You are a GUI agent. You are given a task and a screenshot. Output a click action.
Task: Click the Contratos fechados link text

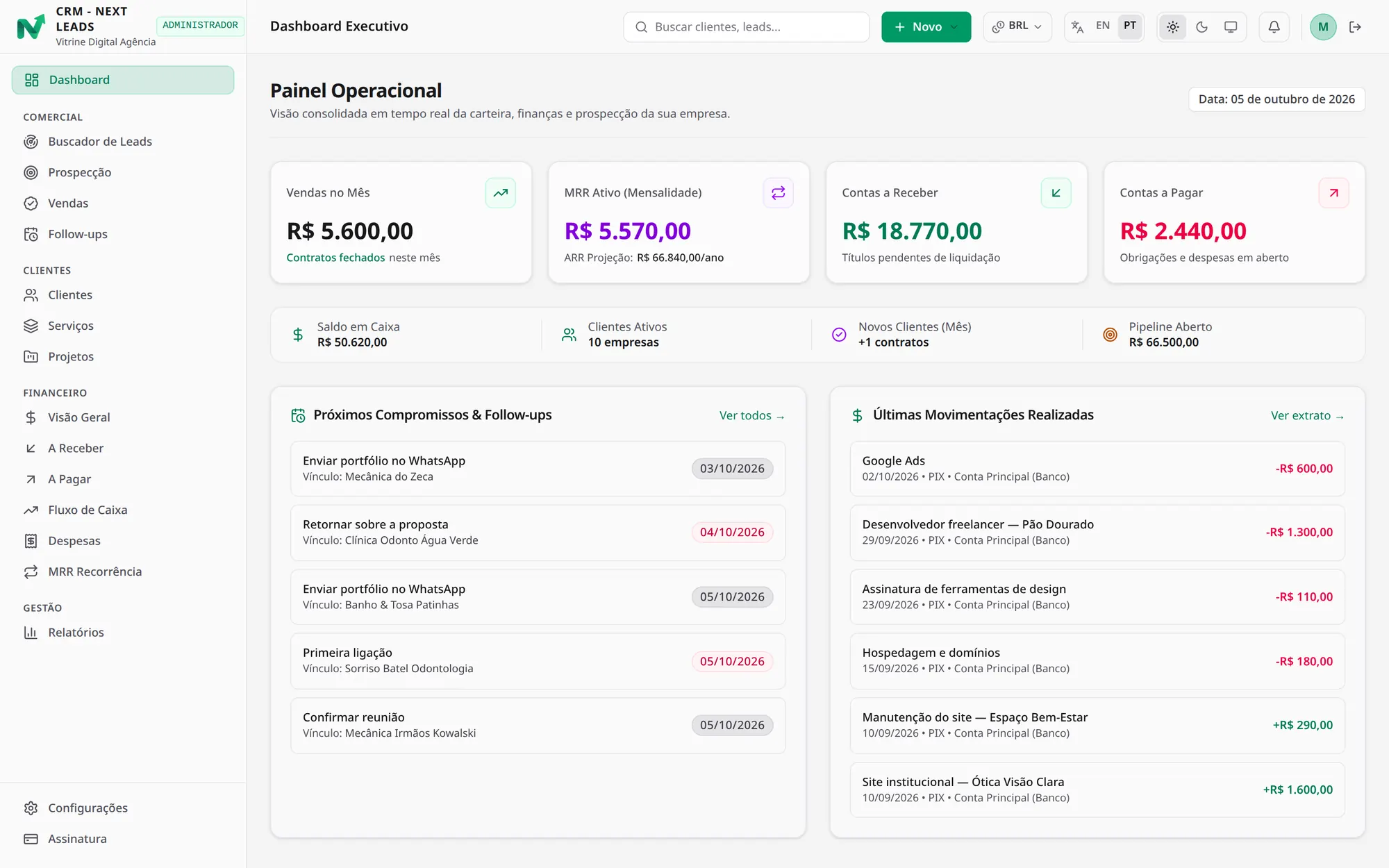335,258
